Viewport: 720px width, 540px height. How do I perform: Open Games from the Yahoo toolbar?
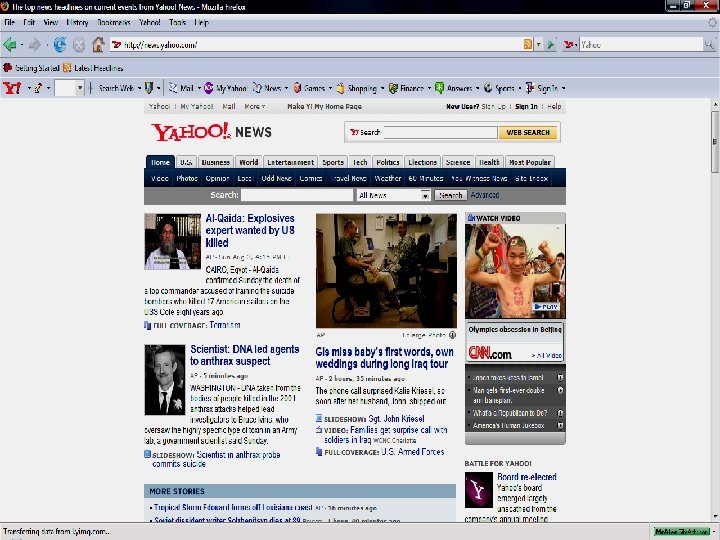[309, 88]
